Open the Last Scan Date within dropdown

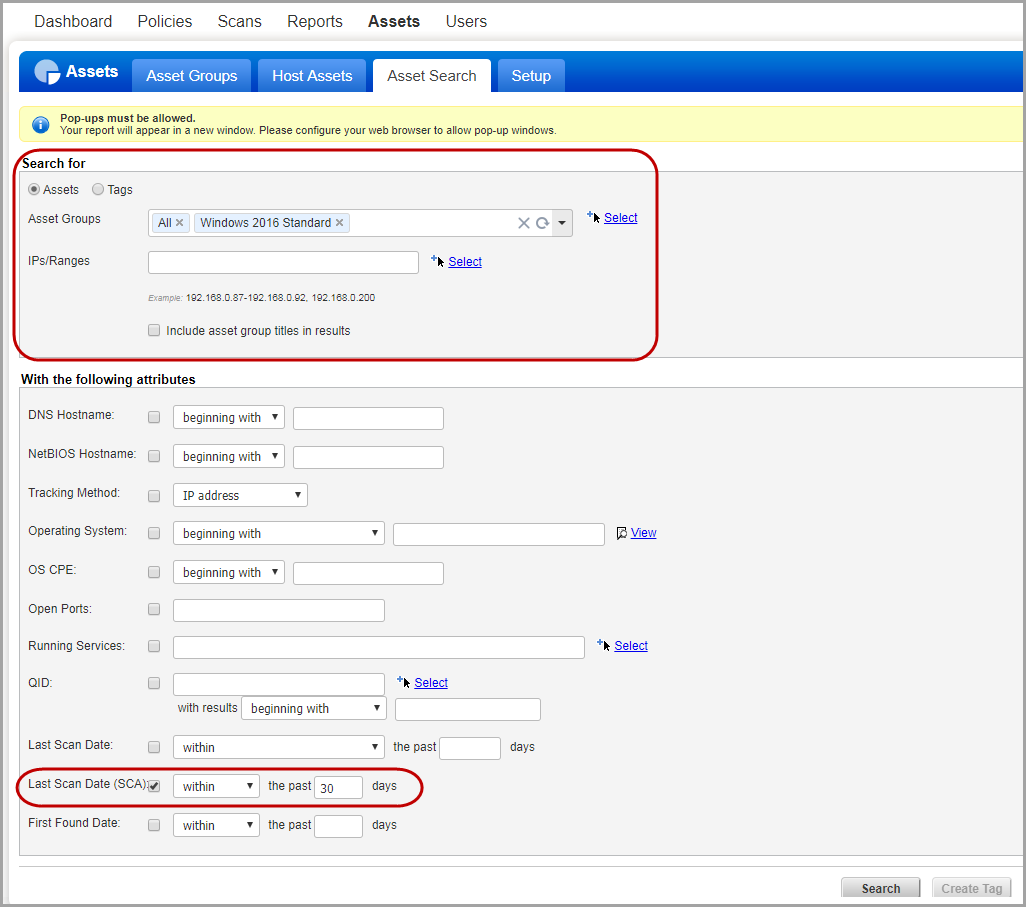[278, 746]
